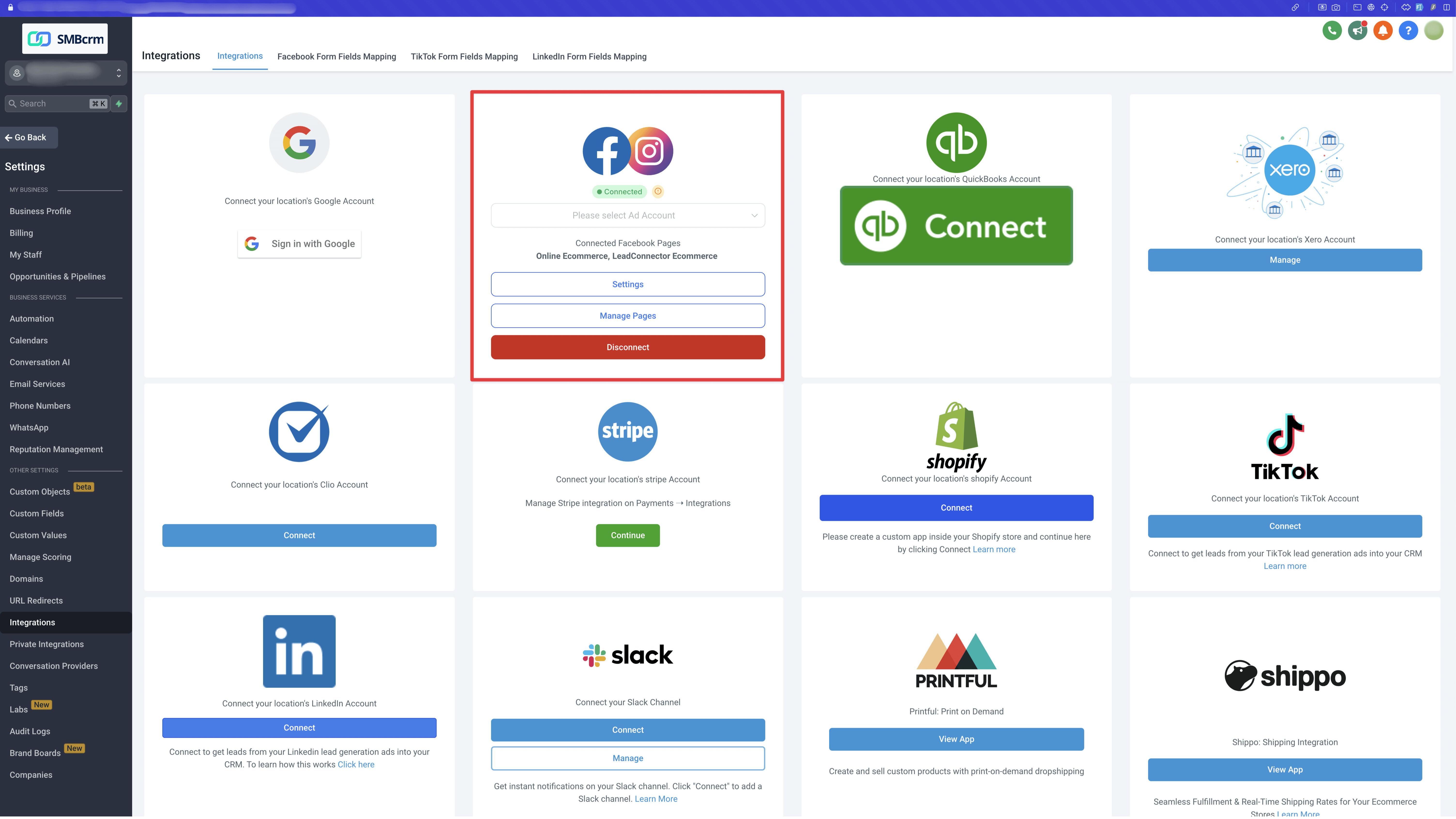1456x819 pixels.
Task: Click View App under Shippo
Action: [1285, 770]
